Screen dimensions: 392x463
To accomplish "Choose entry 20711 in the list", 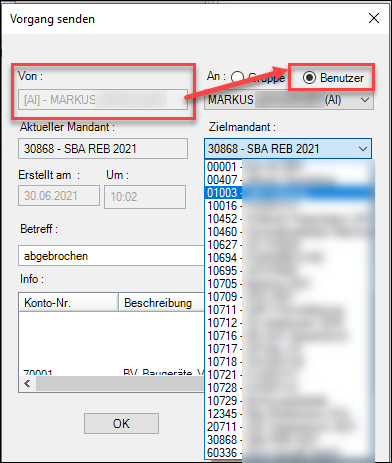I will tap(289, 427).
